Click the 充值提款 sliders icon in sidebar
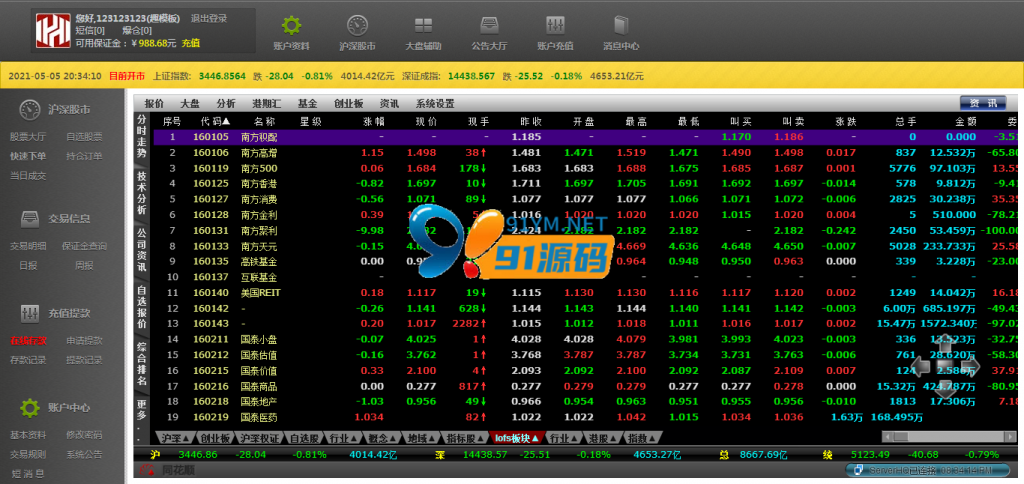Screen dimensions: 1024x484 click(x=29, y=313)
